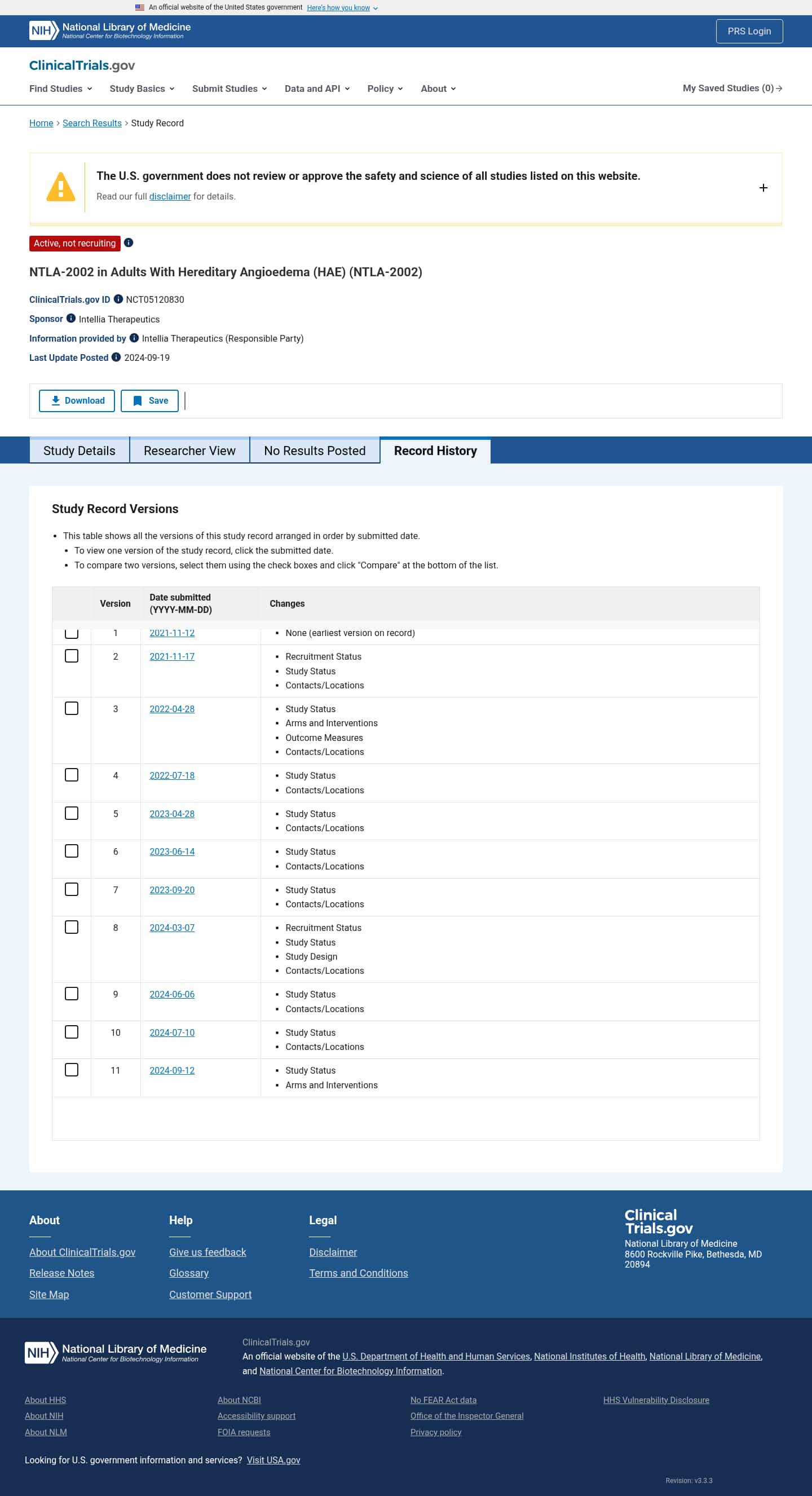The image size is (812, 1496).
Task: Open the Study Basics dropdown menu
Action: (142, 89)
